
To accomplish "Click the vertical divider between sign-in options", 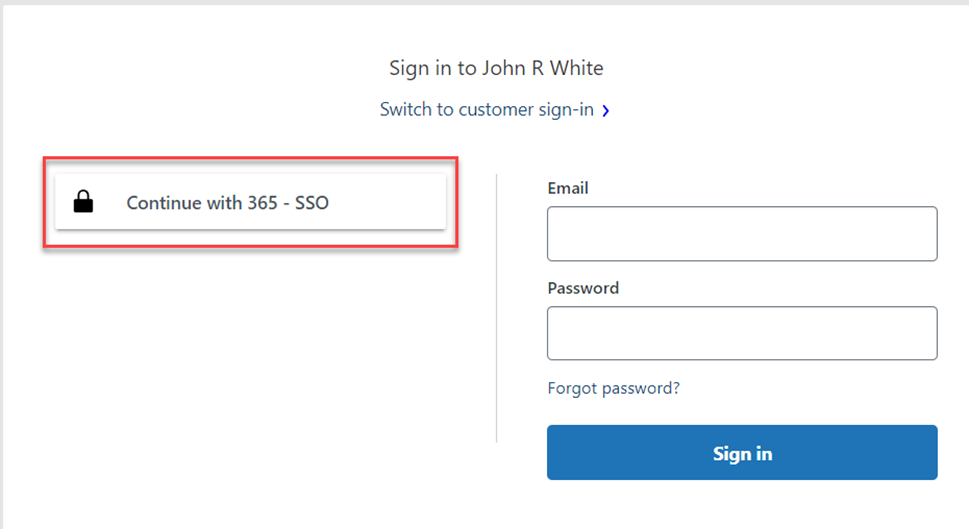I will click(497, 308).
